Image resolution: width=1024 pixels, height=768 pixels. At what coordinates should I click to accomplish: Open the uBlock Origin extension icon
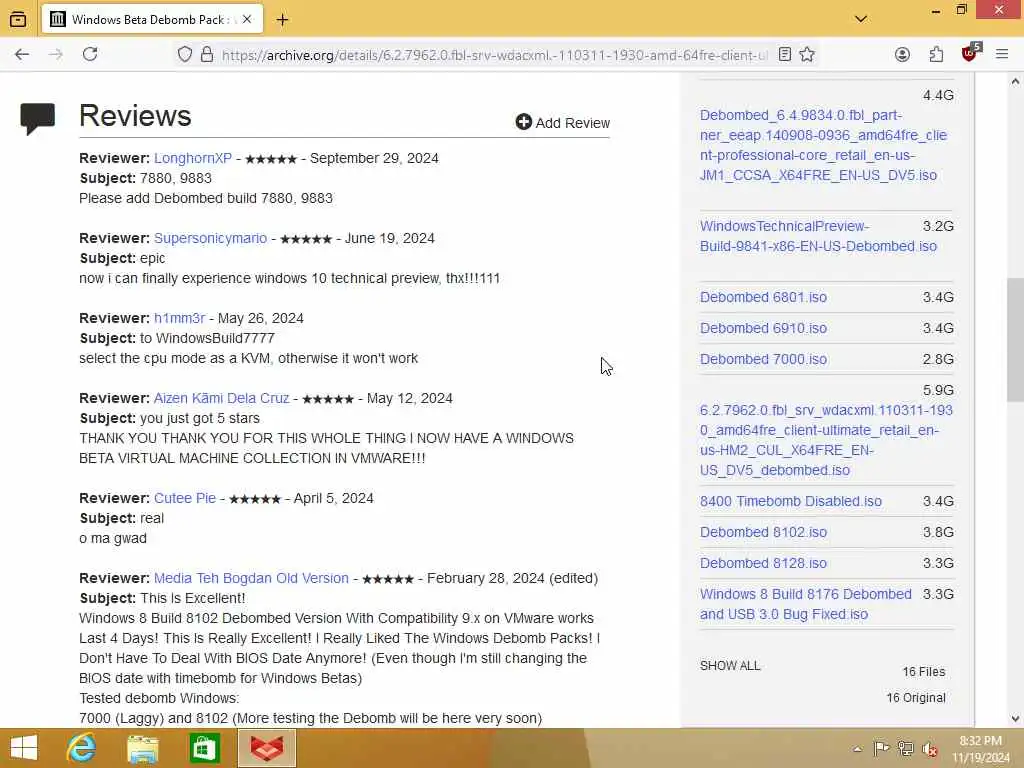[x=970, y=54]
